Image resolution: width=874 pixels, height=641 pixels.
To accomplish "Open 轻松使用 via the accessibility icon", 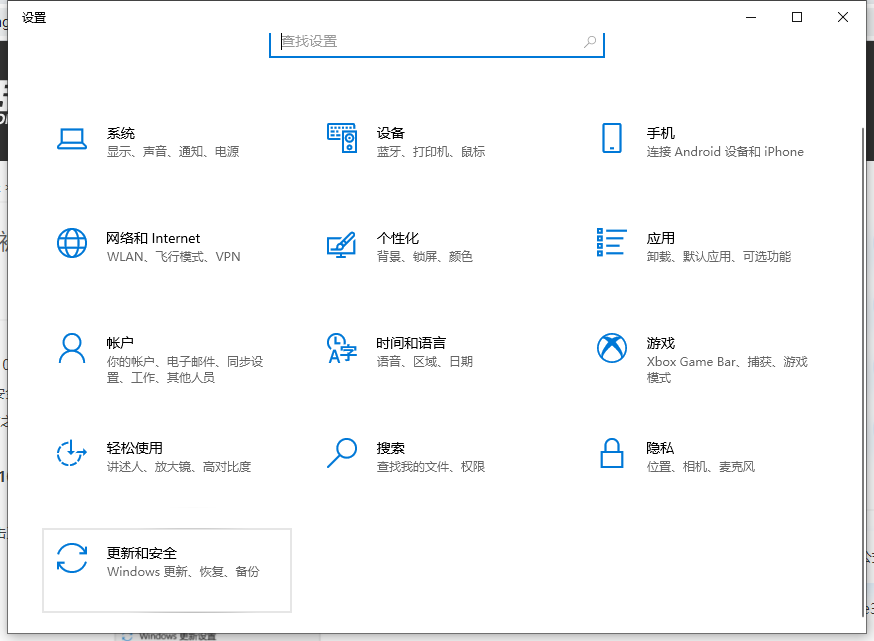I will (x=71, y=453).
